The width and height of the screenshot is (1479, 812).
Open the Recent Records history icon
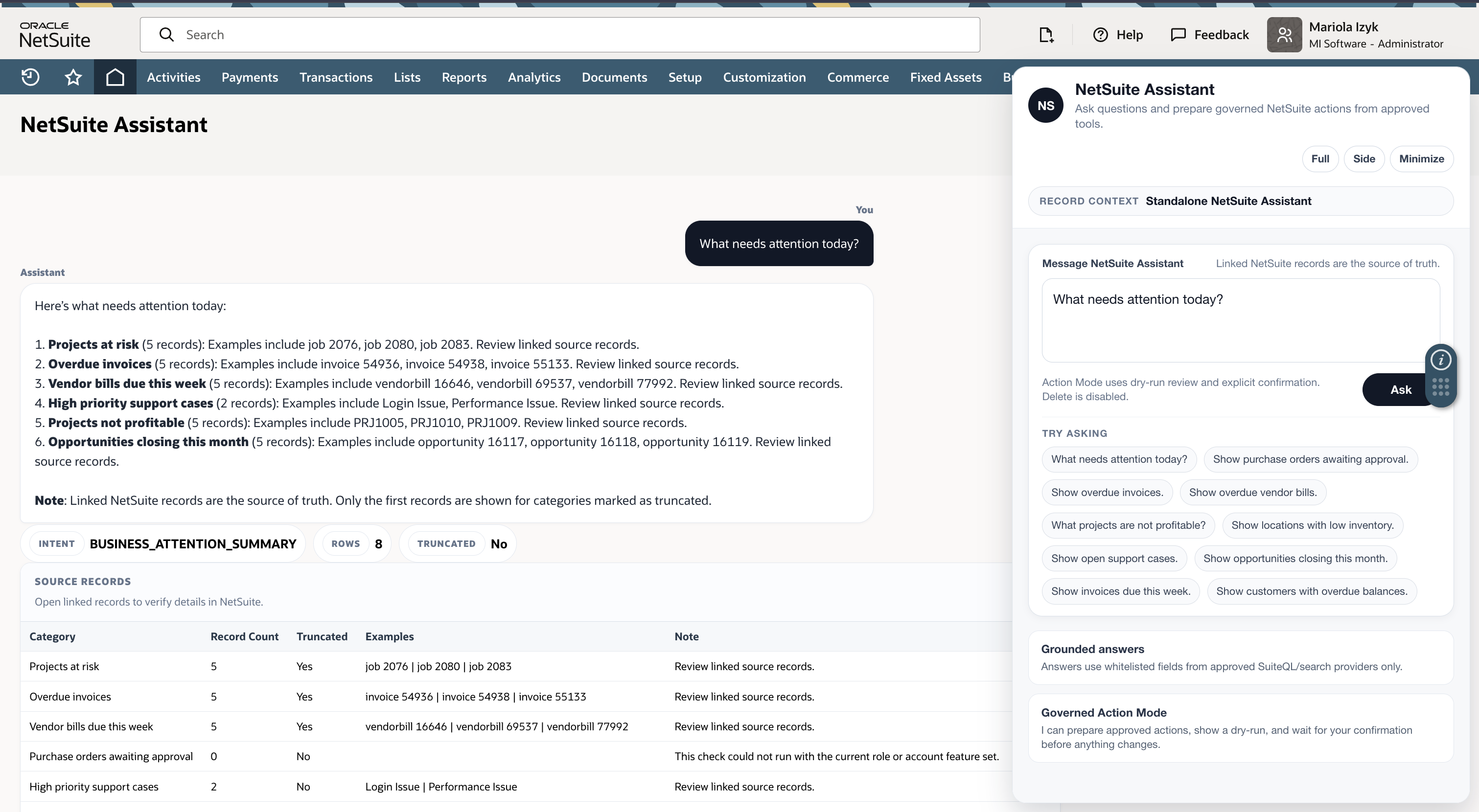30,77
